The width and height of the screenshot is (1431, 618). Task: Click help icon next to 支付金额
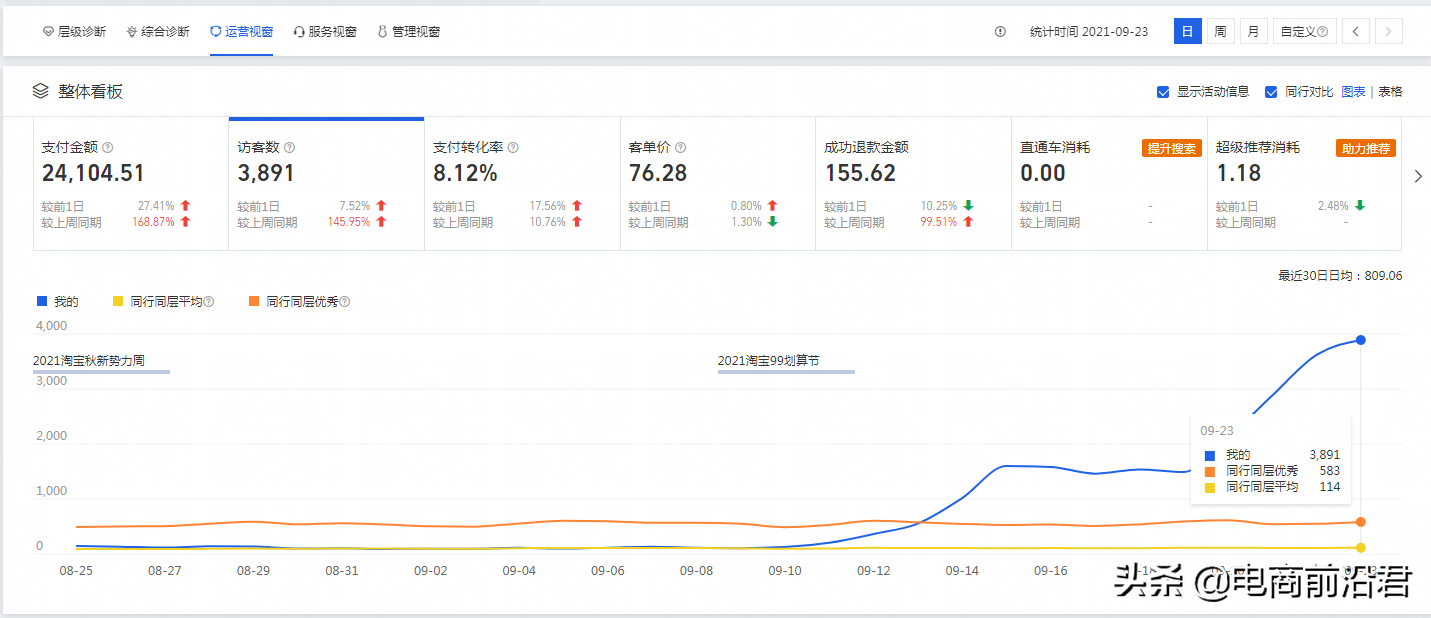pos(108,148)
